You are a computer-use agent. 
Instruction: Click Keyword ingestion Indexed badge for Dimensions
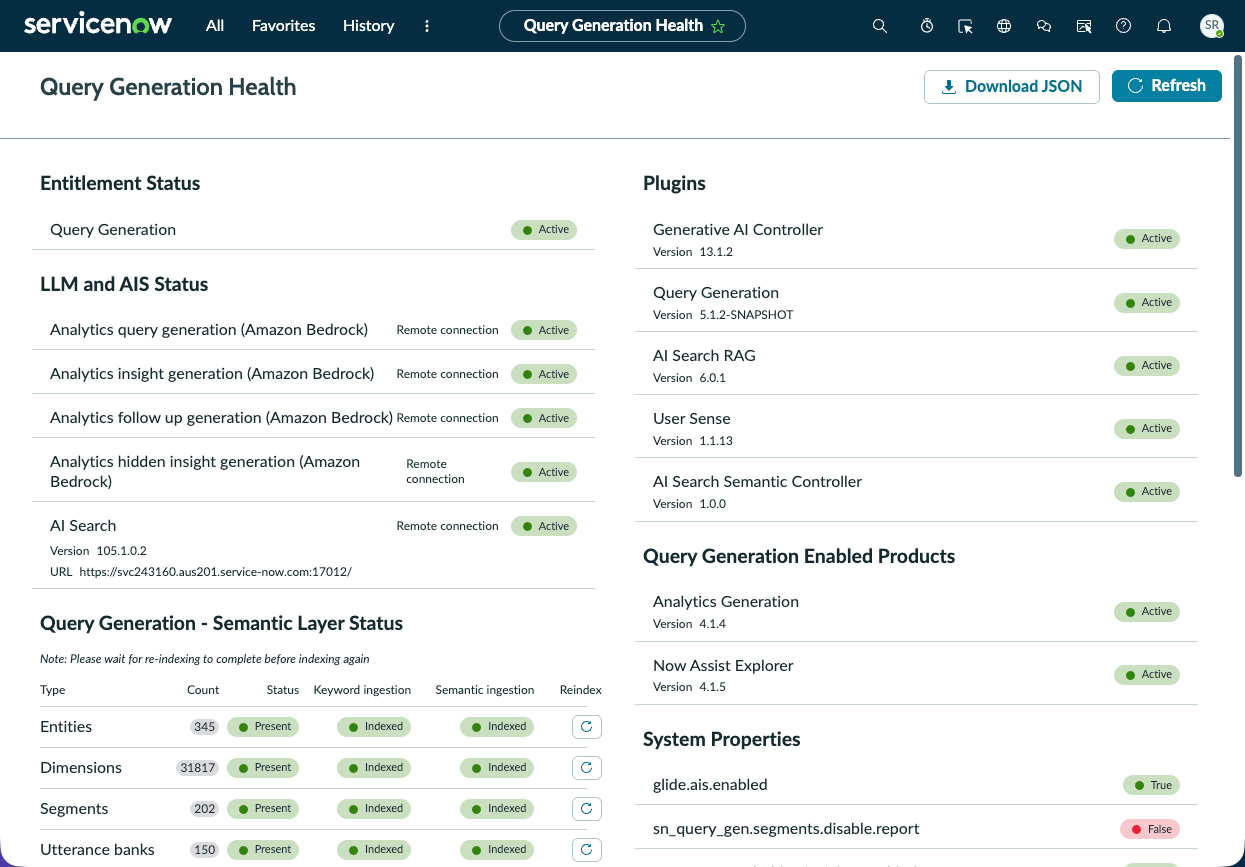click(374, 768)
